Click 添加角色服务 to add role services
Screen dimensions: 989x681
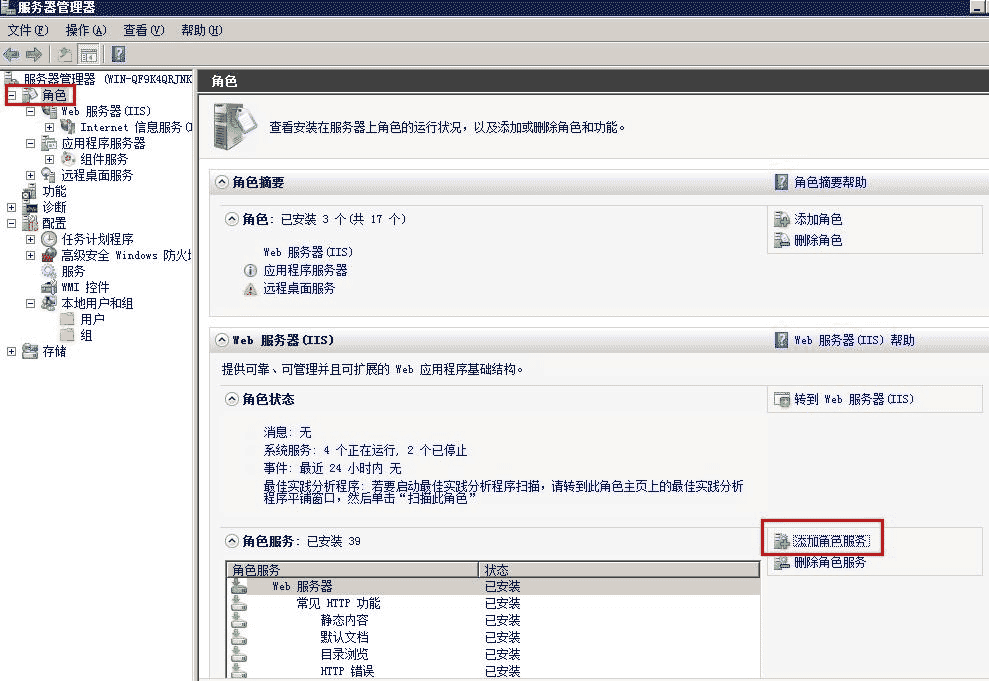pyautogui.click(x=832, y=538)
